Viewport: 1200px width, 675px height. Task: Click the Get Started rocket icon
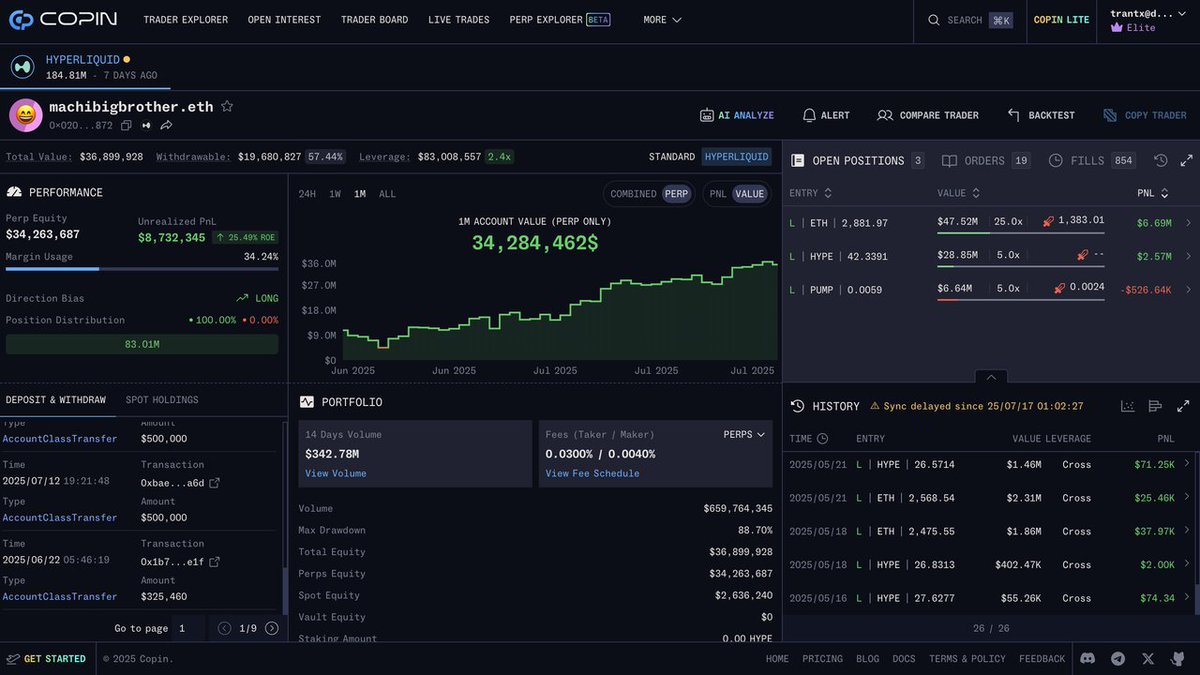point(13,658)
